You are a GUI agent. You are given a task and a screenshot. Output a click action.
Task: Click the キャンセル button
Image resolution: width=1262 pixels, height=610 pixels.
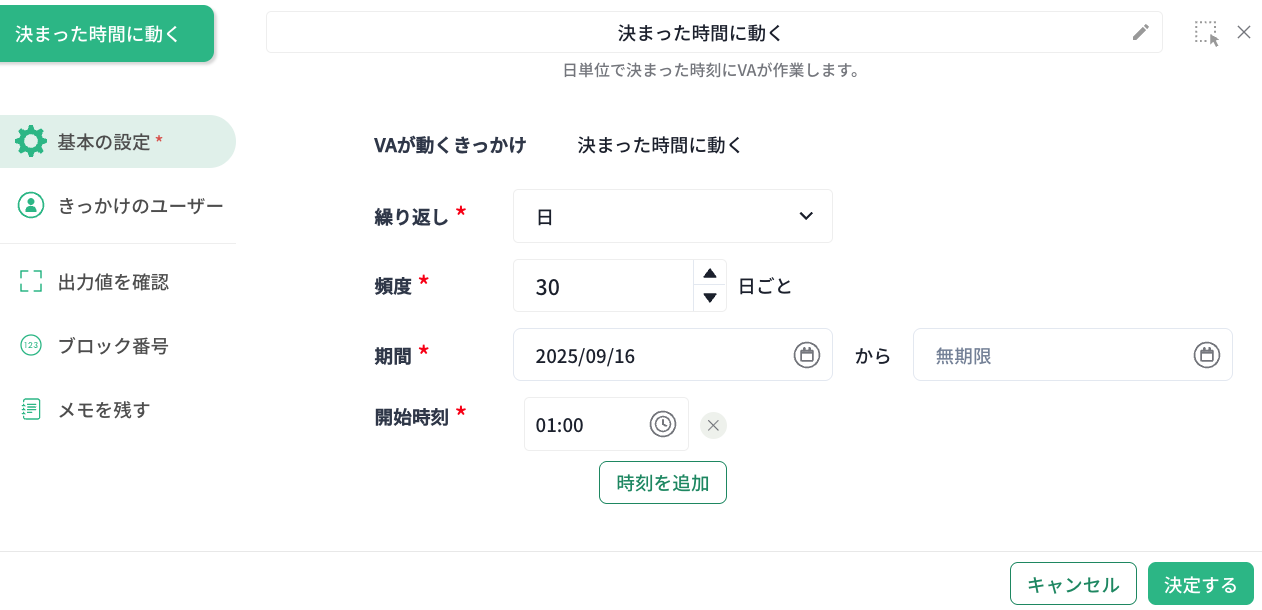tap(1073, 584)
